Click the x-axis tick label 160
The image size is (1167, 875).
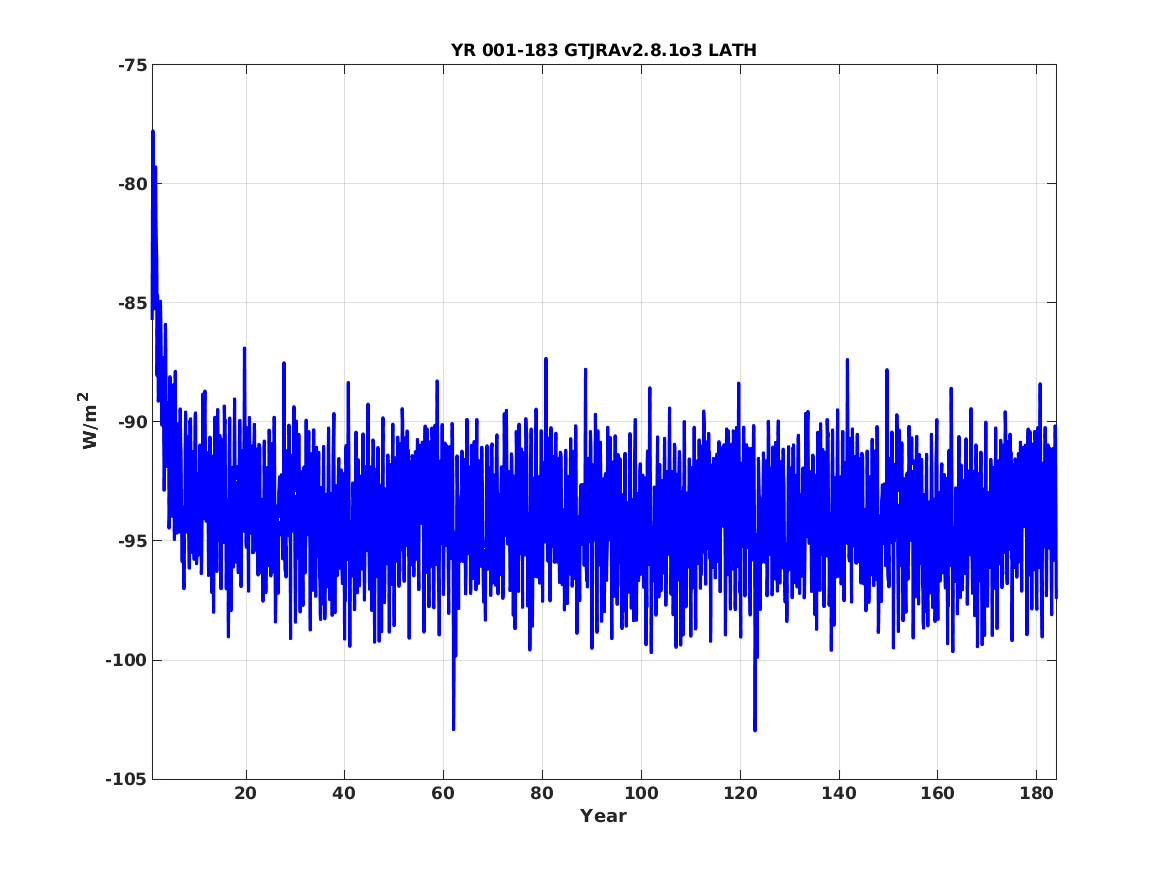point(937,793)
